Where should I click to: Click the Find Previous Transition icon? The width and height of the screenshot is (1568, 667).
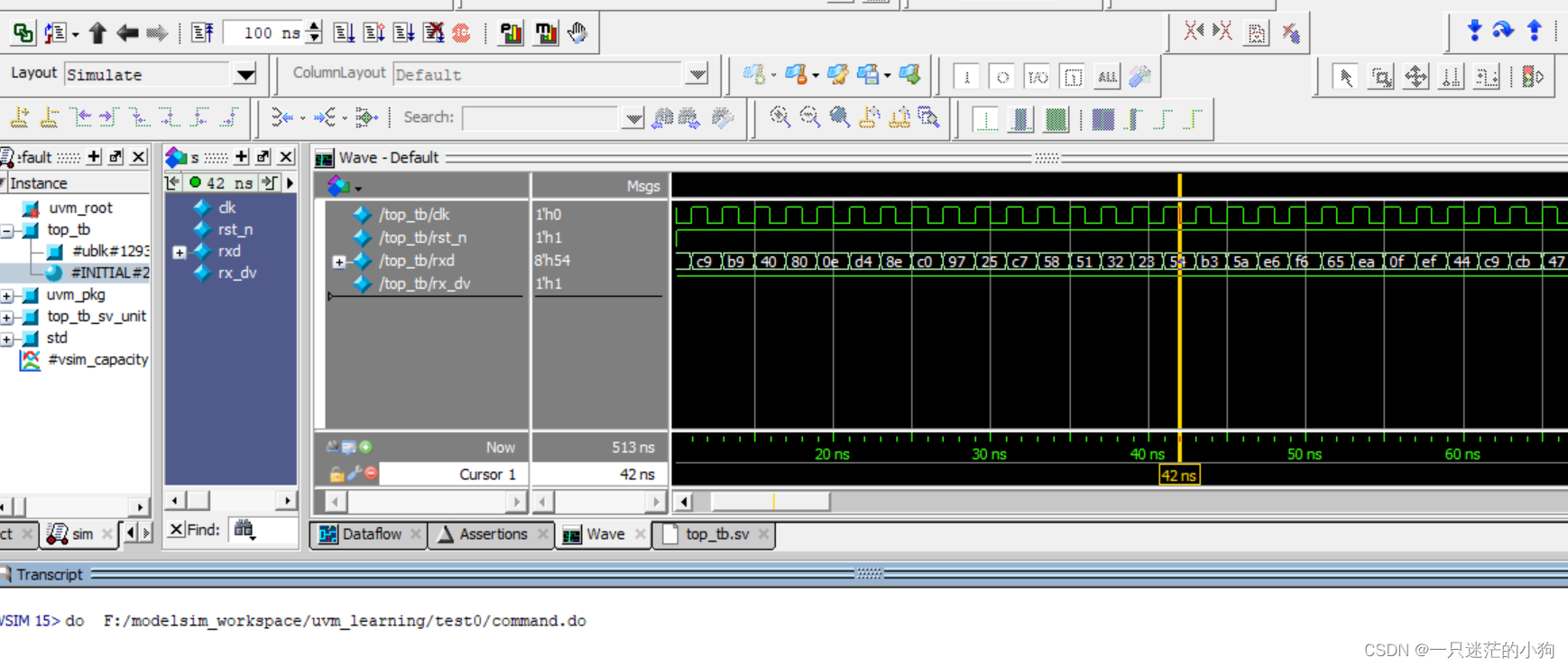click(81, 117)
